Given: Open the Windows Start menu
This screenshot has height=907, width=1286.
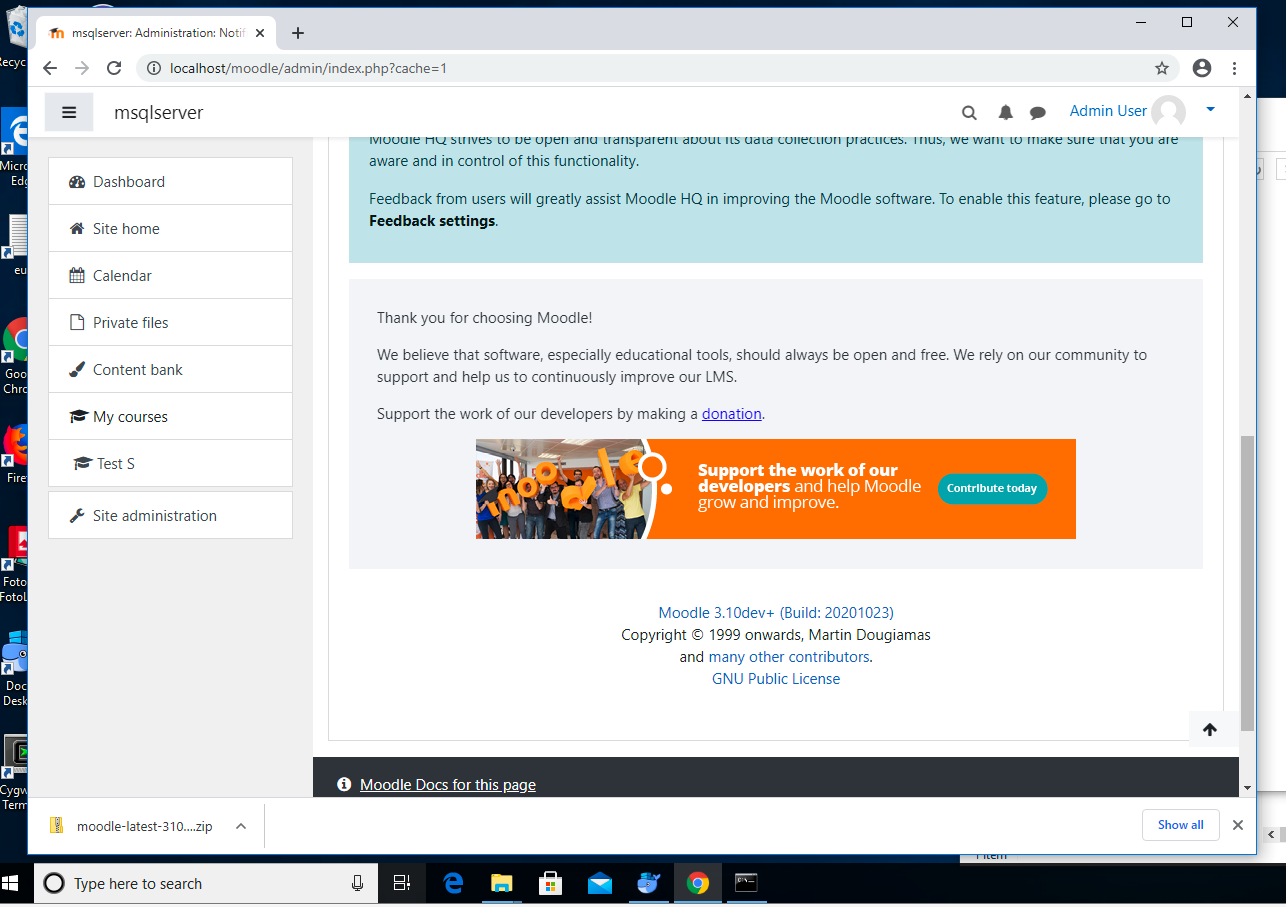Looking at the screenshot, I should point(12,883).
